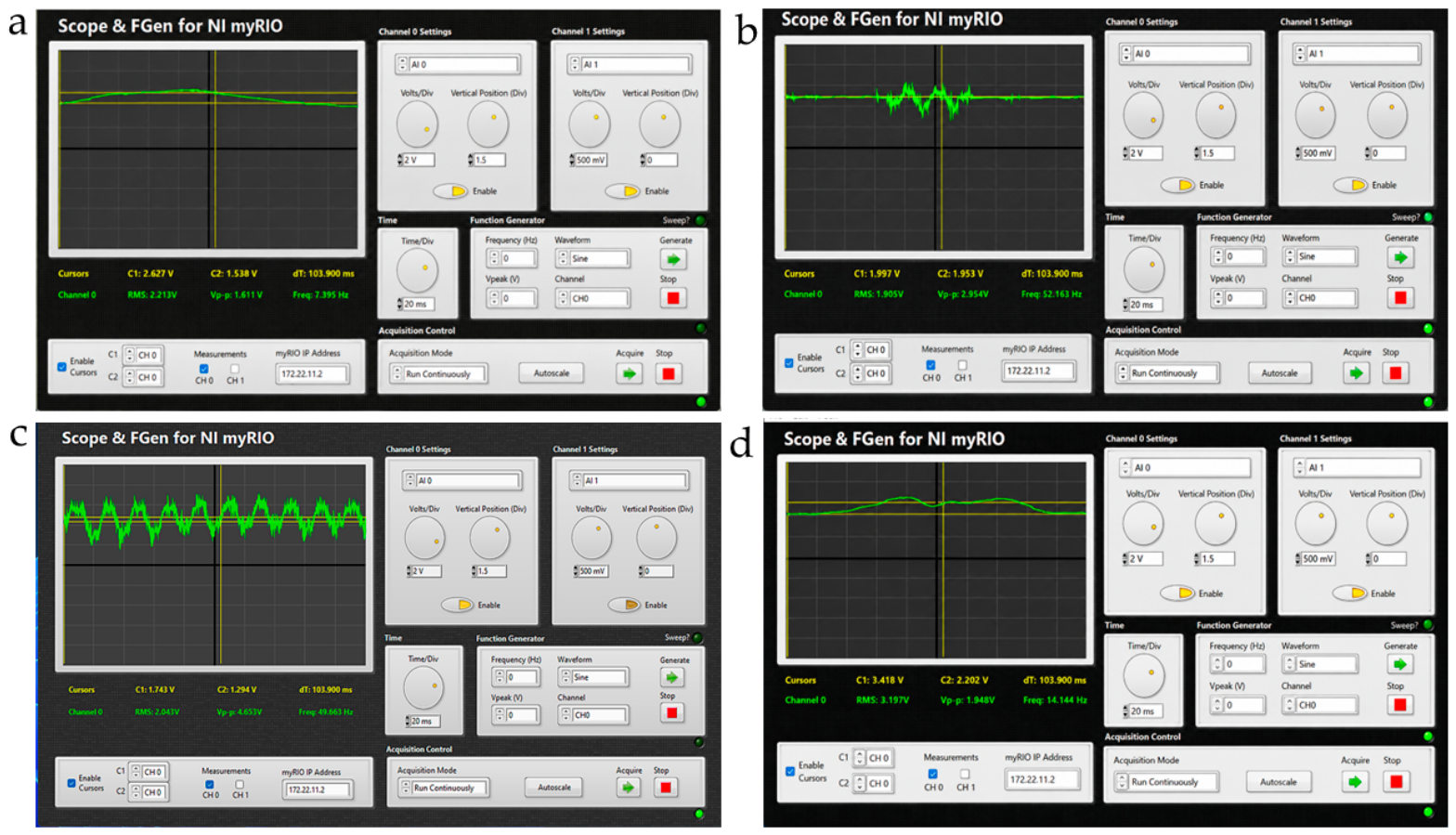Viewport: 1456px width, 835px height.
Task: Click red Acquisition Stop button in panel b
Action: coord(1395,372)
